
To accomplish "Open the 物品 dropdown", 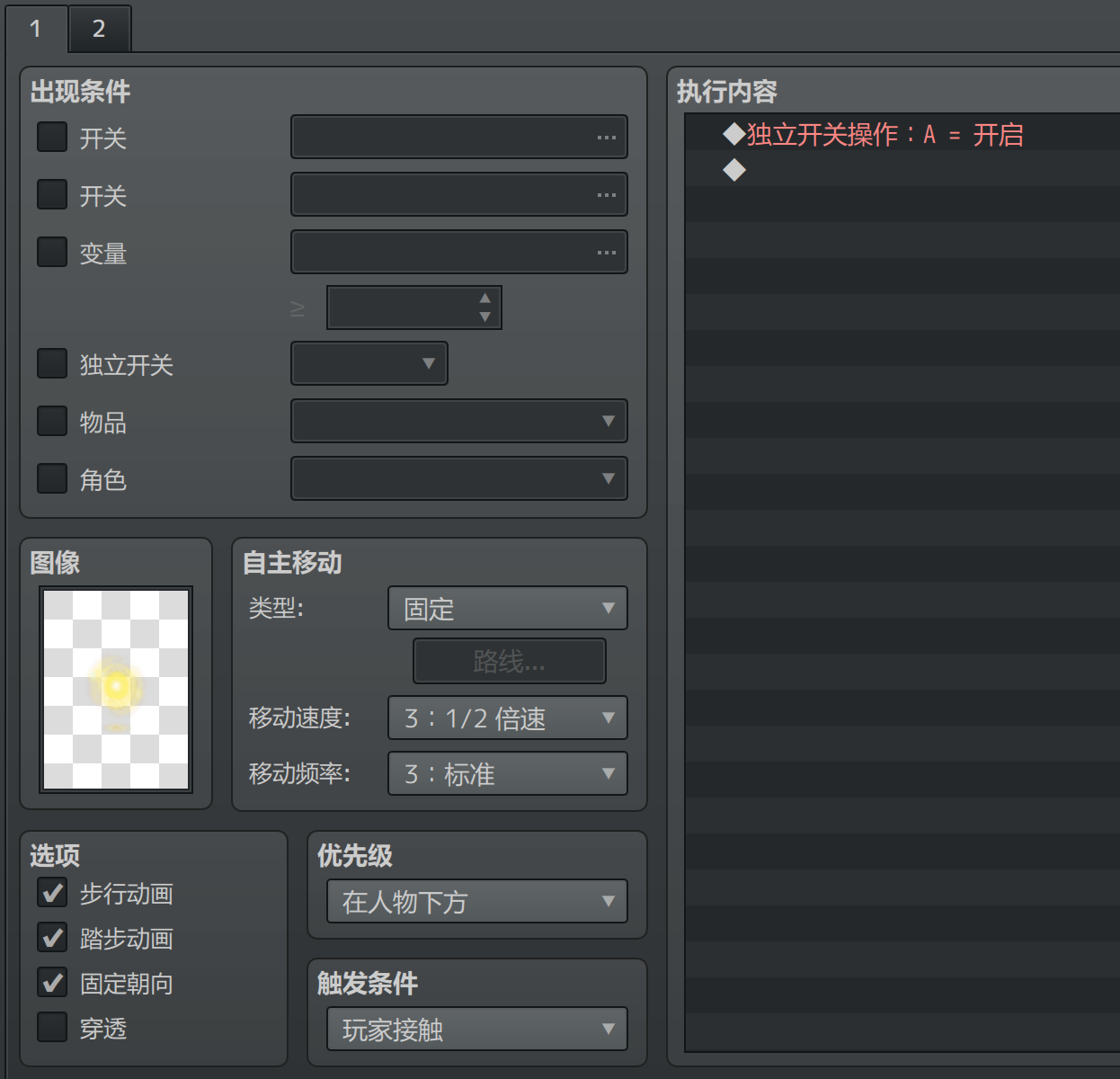I will pyautogui.click(x=459, y=421).
